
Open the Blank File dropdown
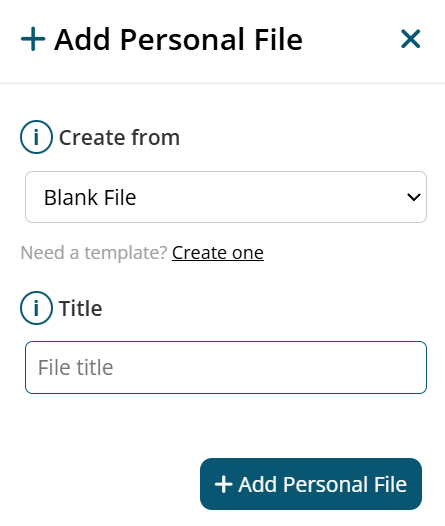pos(226,197)
